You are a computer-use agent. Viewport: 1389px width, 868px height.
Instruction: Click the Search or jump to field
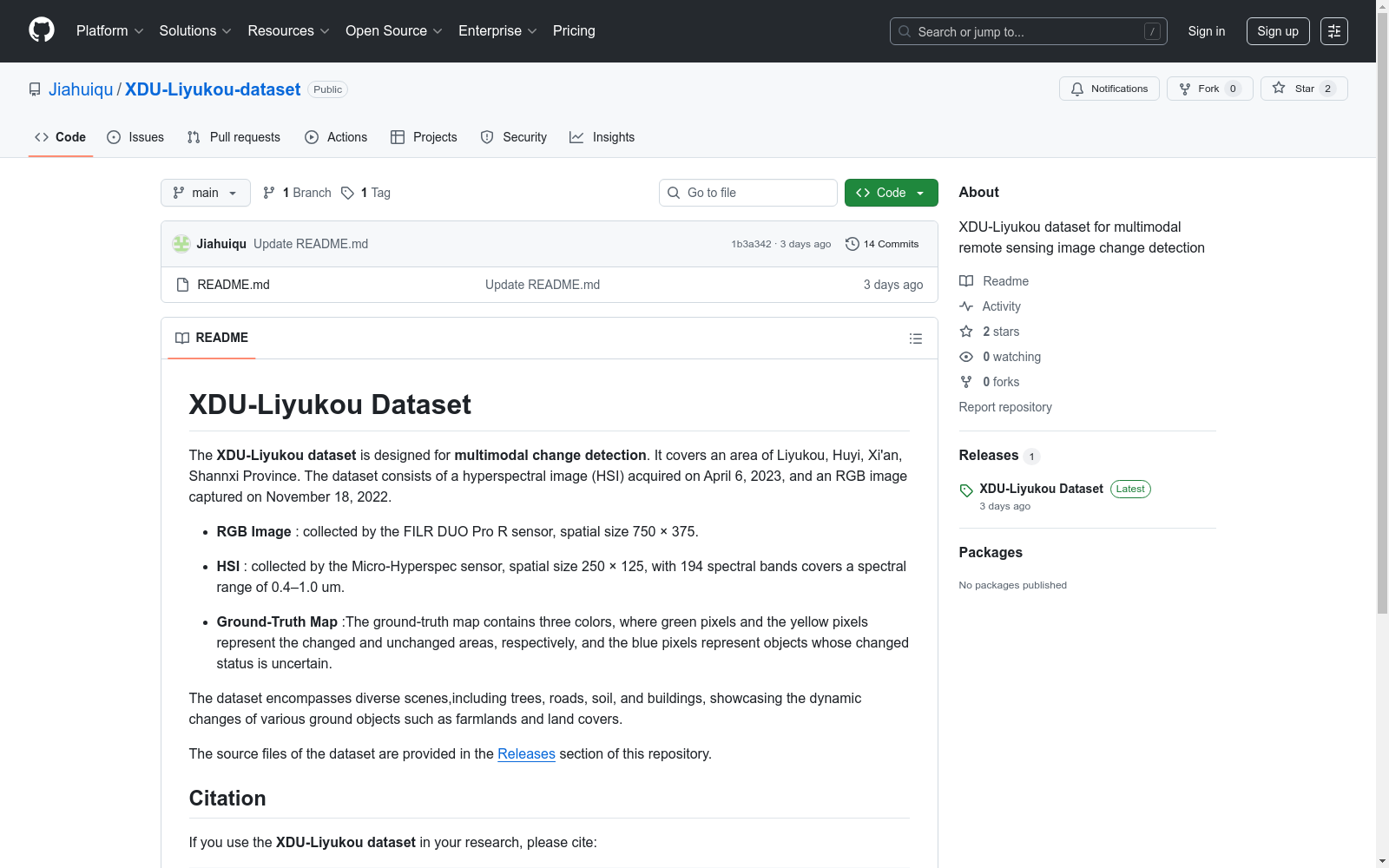coord(1029,31)
